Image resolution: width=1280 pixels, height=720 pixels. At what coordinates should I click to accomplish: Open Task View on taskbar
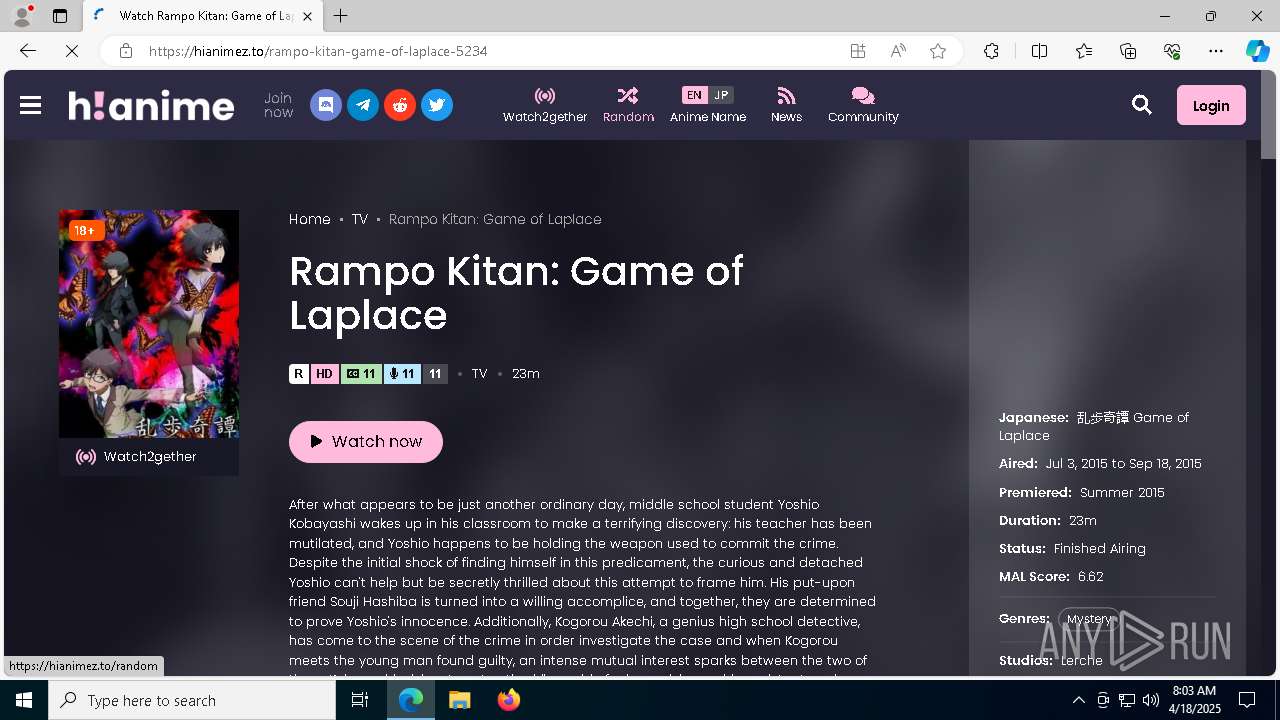(x=360, y=700)
